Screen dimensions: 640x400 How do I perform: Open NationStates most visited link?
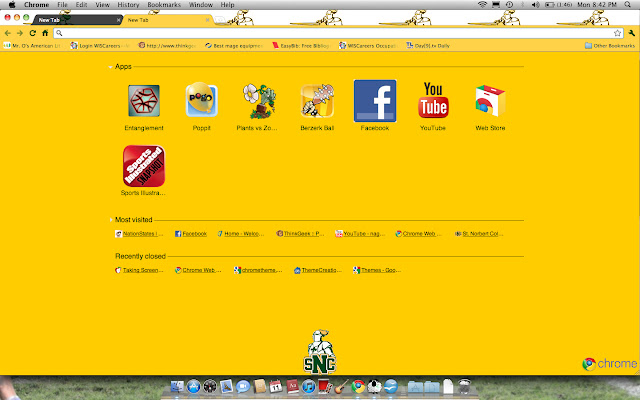point(139,234)
